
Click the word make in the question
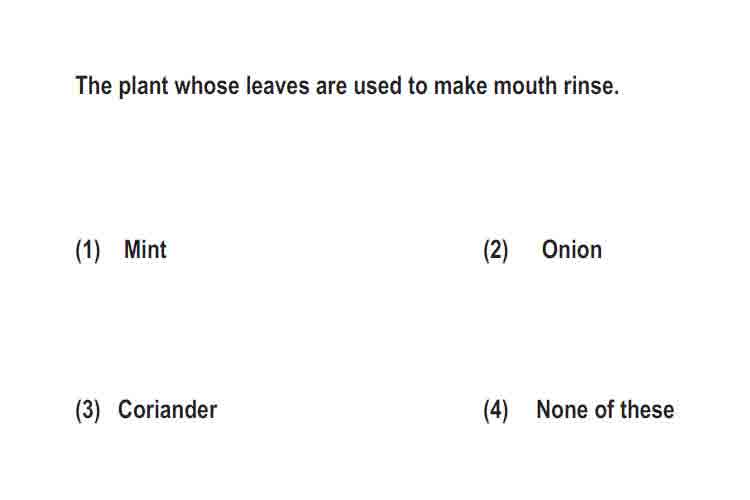tap(460, 86)
